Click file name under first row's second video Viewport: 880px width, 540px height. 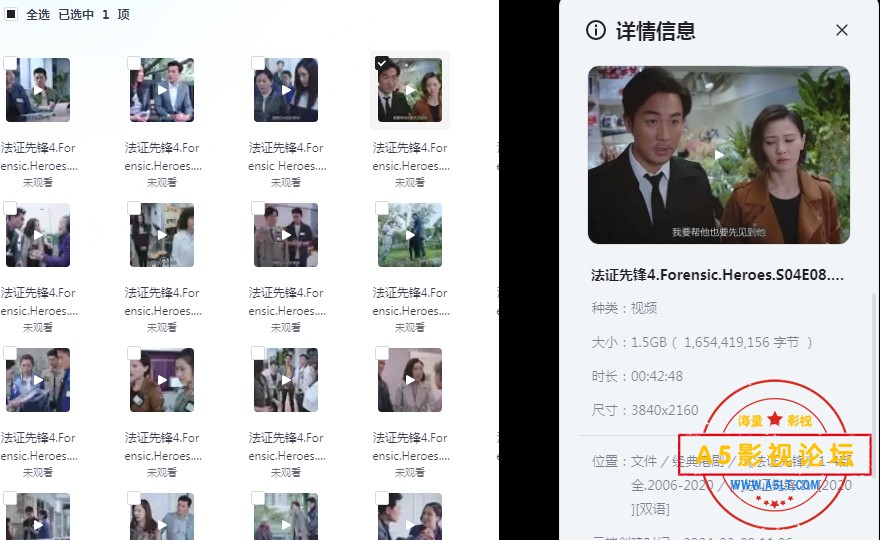163,157
